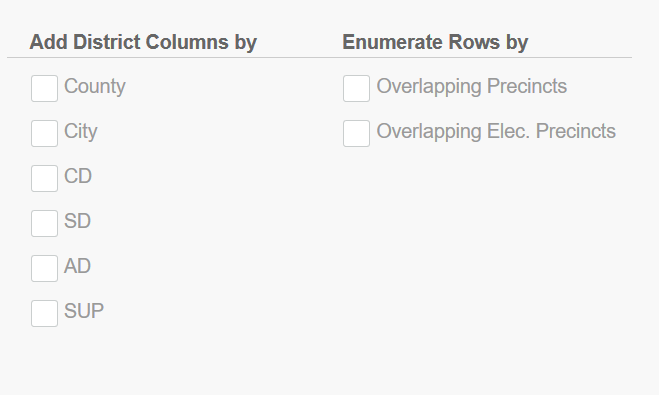Enable the County checkbox
659x395 pixels.
[44, 88]
